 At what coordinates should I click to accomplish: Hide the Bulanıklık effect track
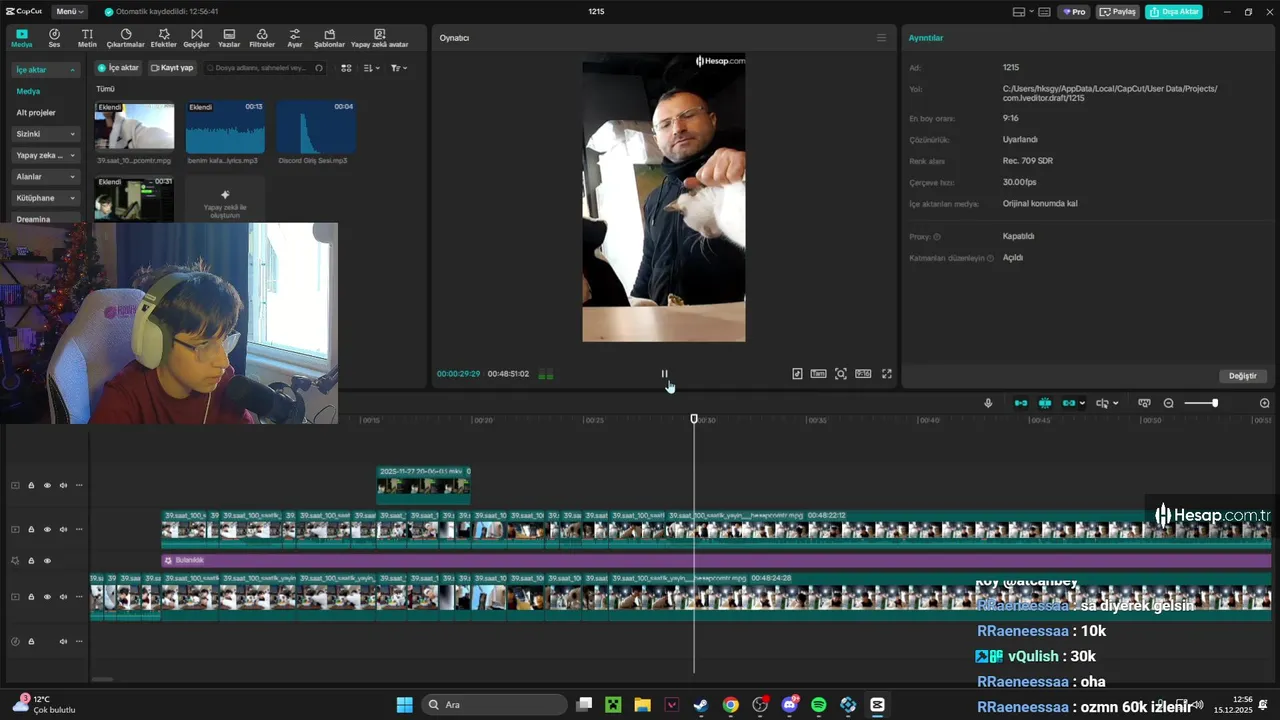coord(47,561)
